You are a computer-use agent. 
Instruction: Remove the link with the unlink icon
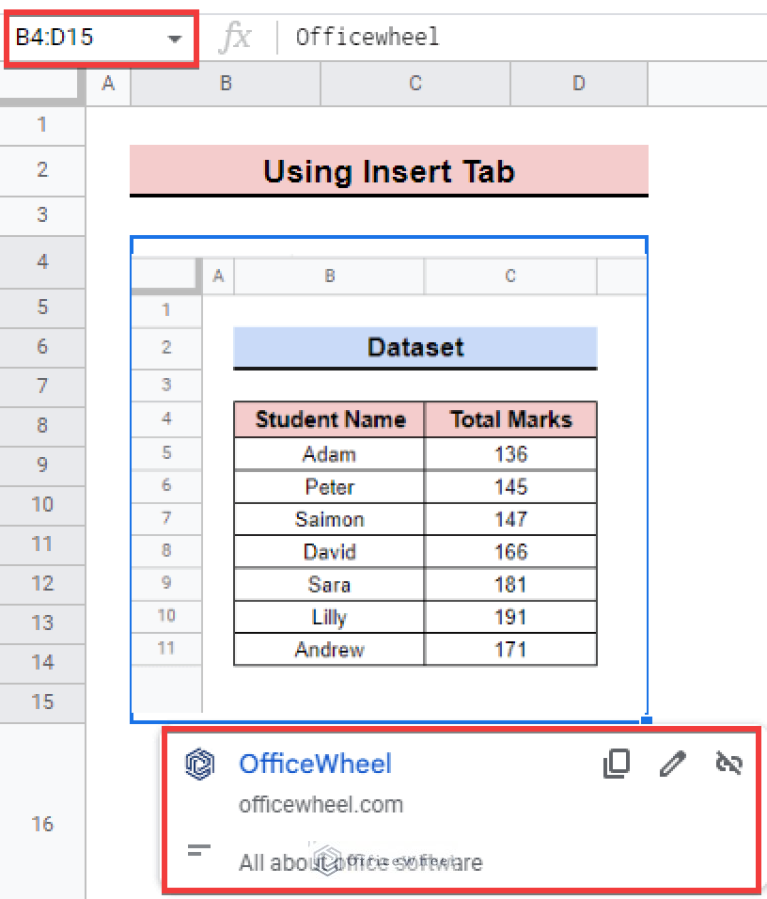point(728,763)
